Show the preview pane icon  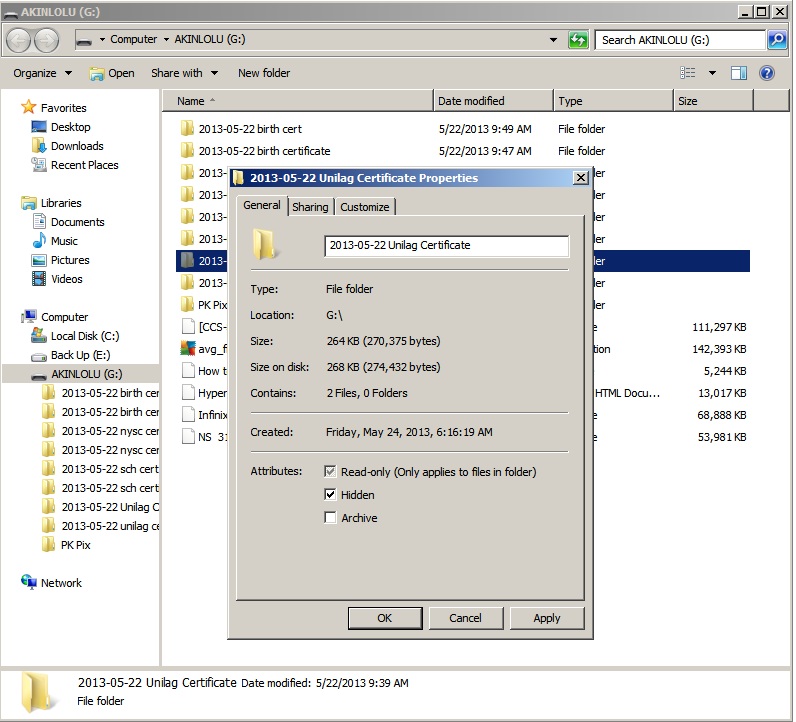pos(739,73)
